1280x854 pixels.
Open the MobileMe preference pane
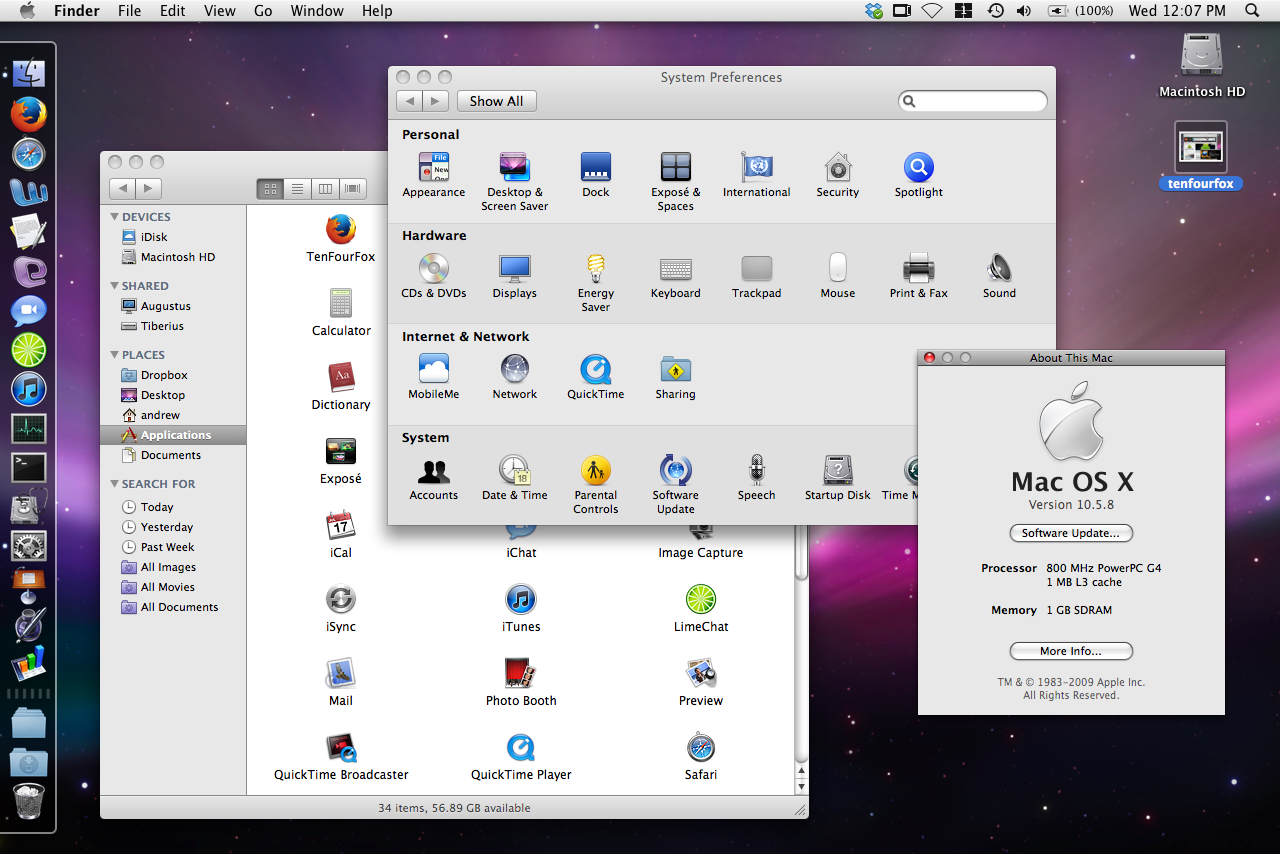(x=433, y=369)
